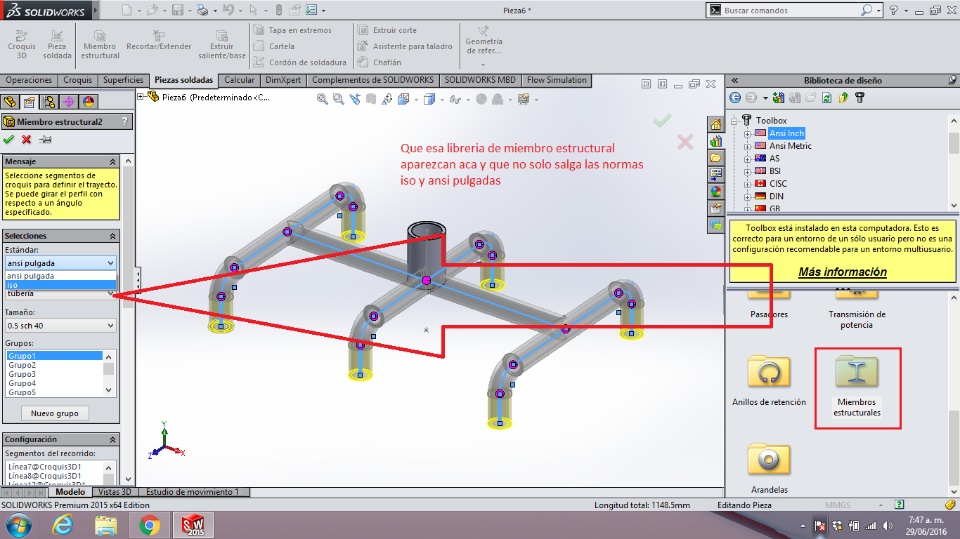Open the Flow Simulation tab

pos(557,80)
